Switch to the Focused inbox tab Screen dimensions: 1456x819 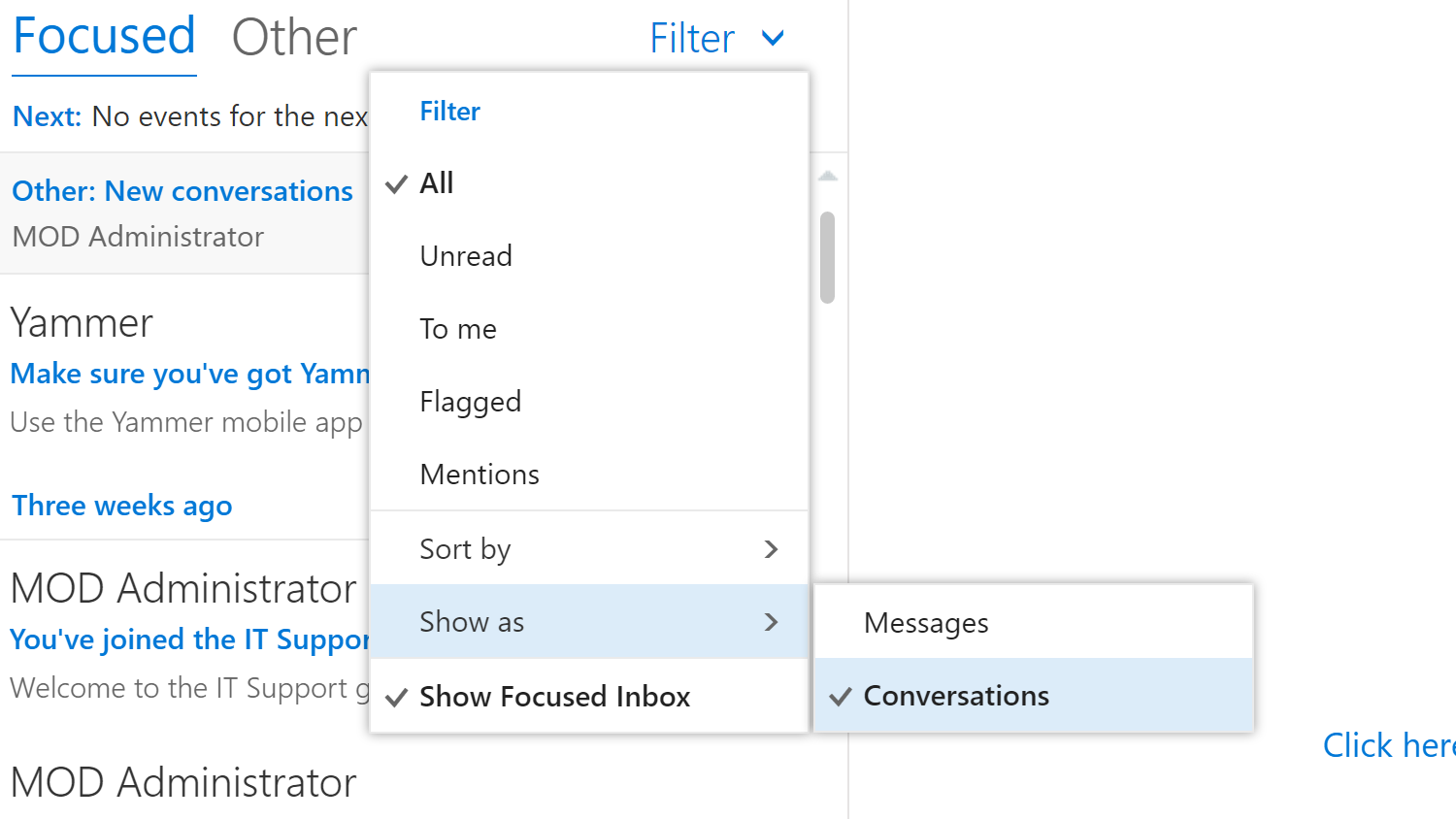tap(104, 38)
